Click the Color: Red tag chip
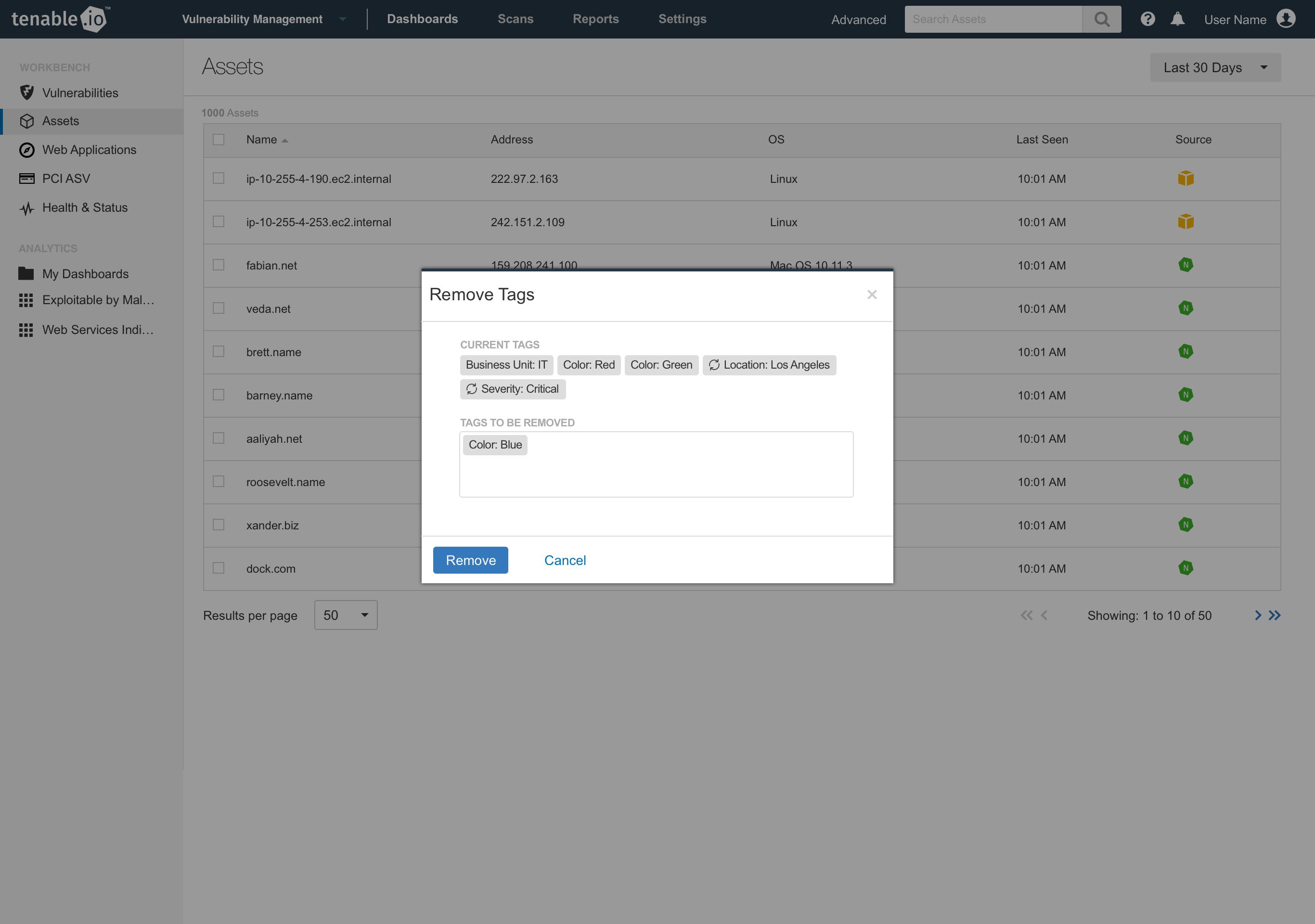The width and height of the screenshot is (1315, 924). [x=588, y=365]
